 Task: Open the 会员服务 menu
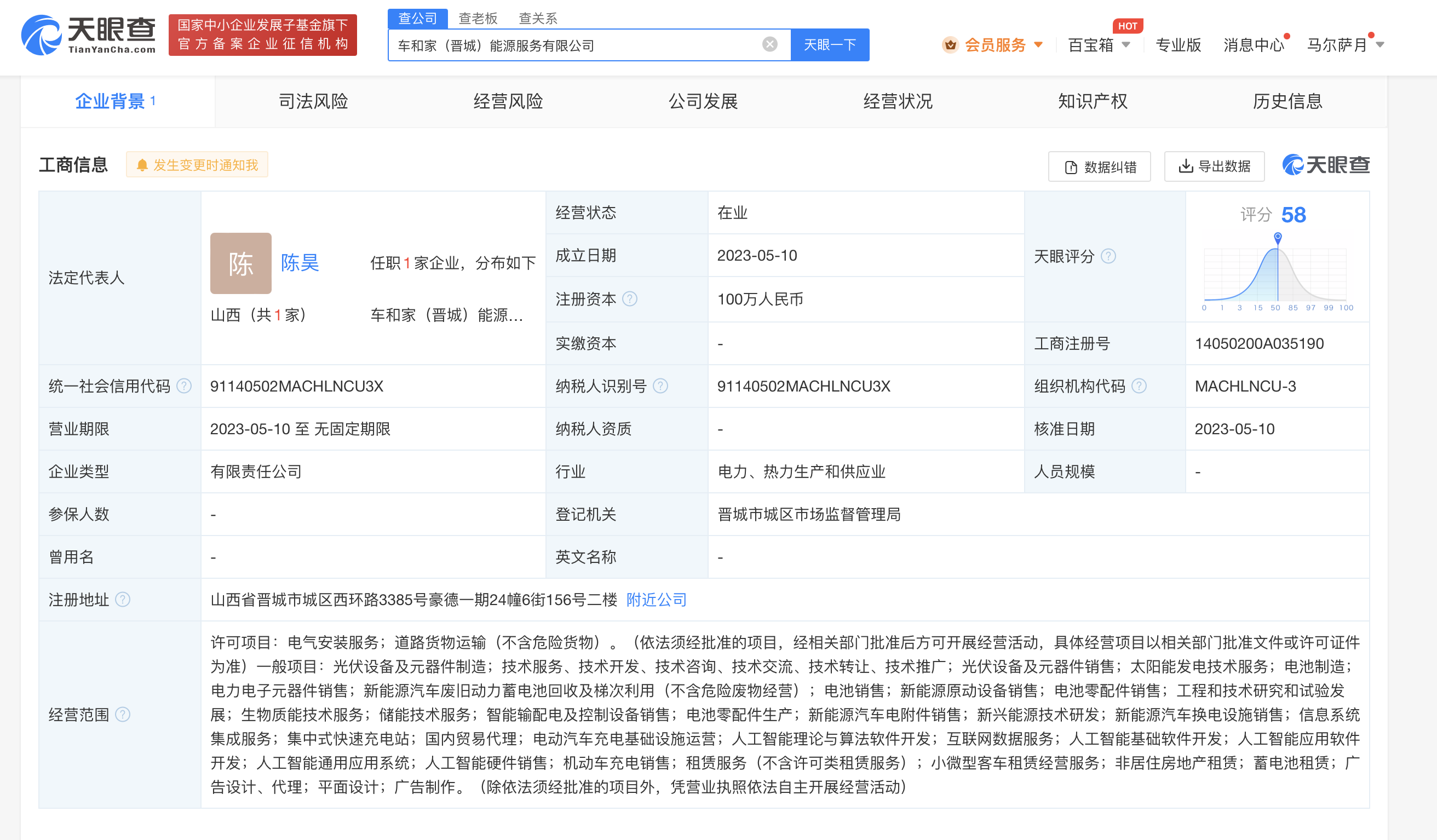995,44
